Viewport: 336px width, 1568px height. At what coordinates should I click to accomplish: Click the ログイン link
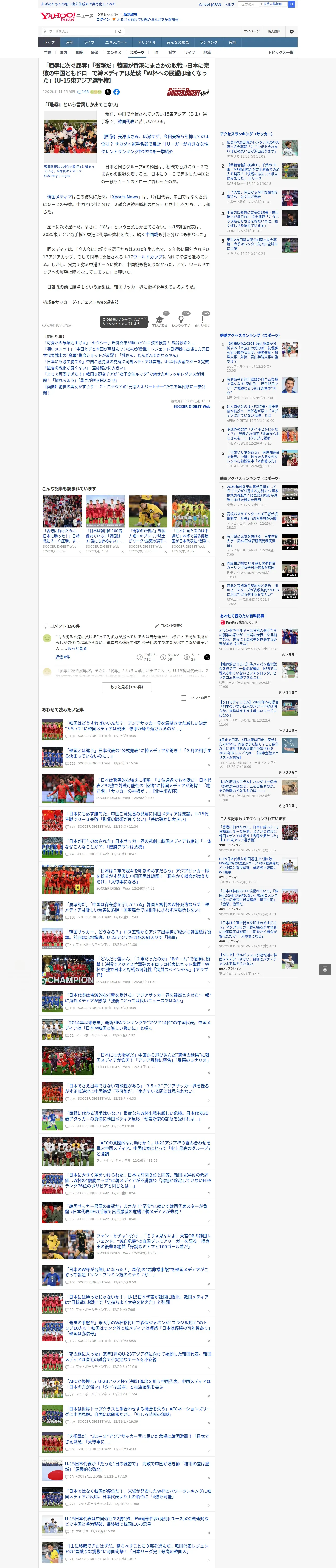tap(103, 20)
